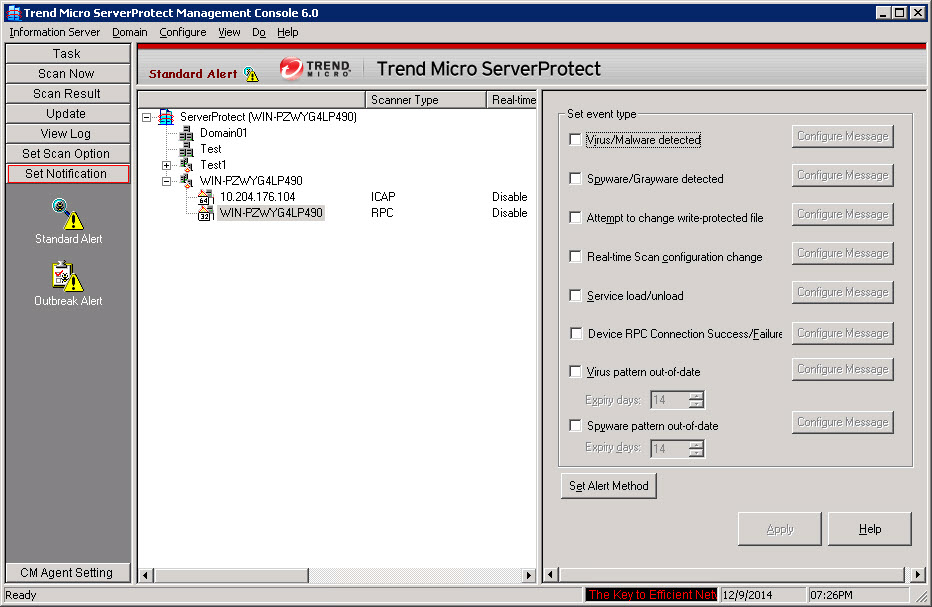Click the Apply button
The width and height of the screenshot is (932, 607).
[x=780, y=529]
